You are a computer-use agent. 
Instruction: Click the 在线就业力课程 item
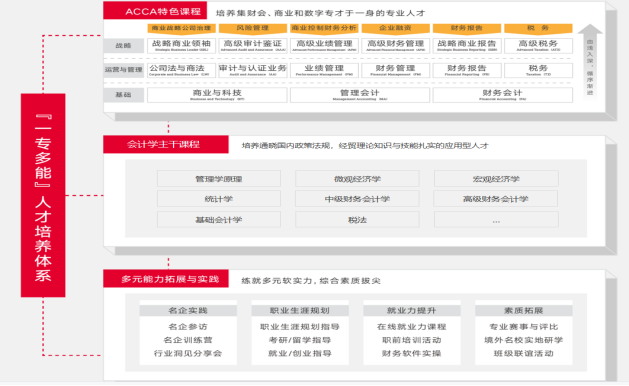[412, 327]
